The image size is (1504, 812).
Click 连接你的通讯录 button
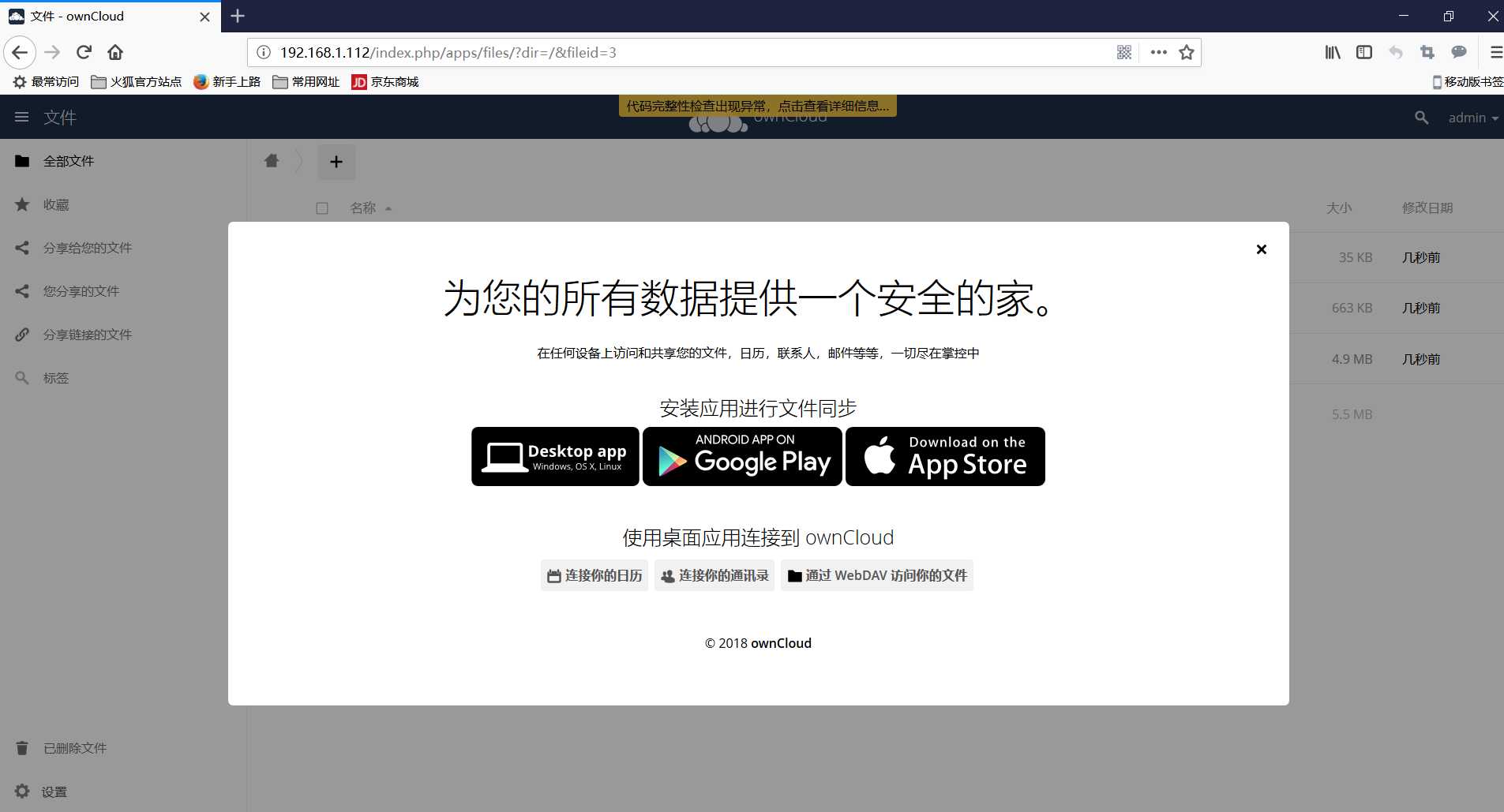714,575
